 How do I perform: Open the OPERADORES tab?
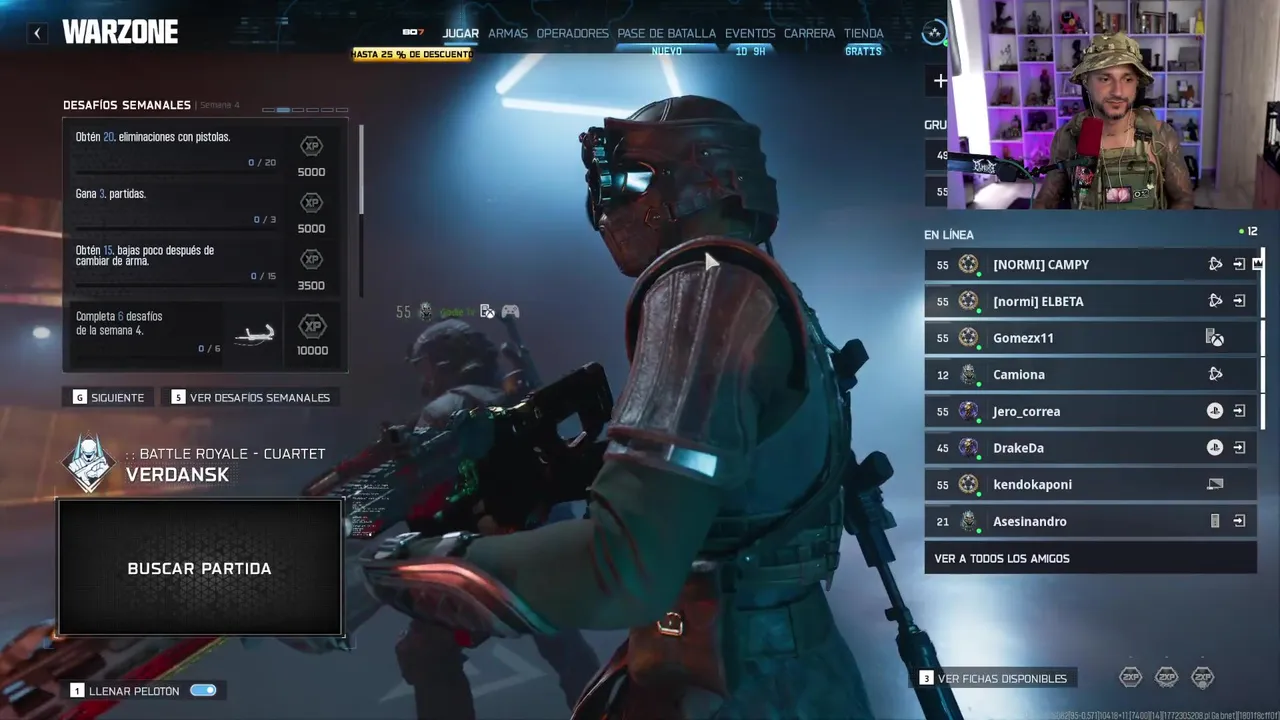click(572, 33)
